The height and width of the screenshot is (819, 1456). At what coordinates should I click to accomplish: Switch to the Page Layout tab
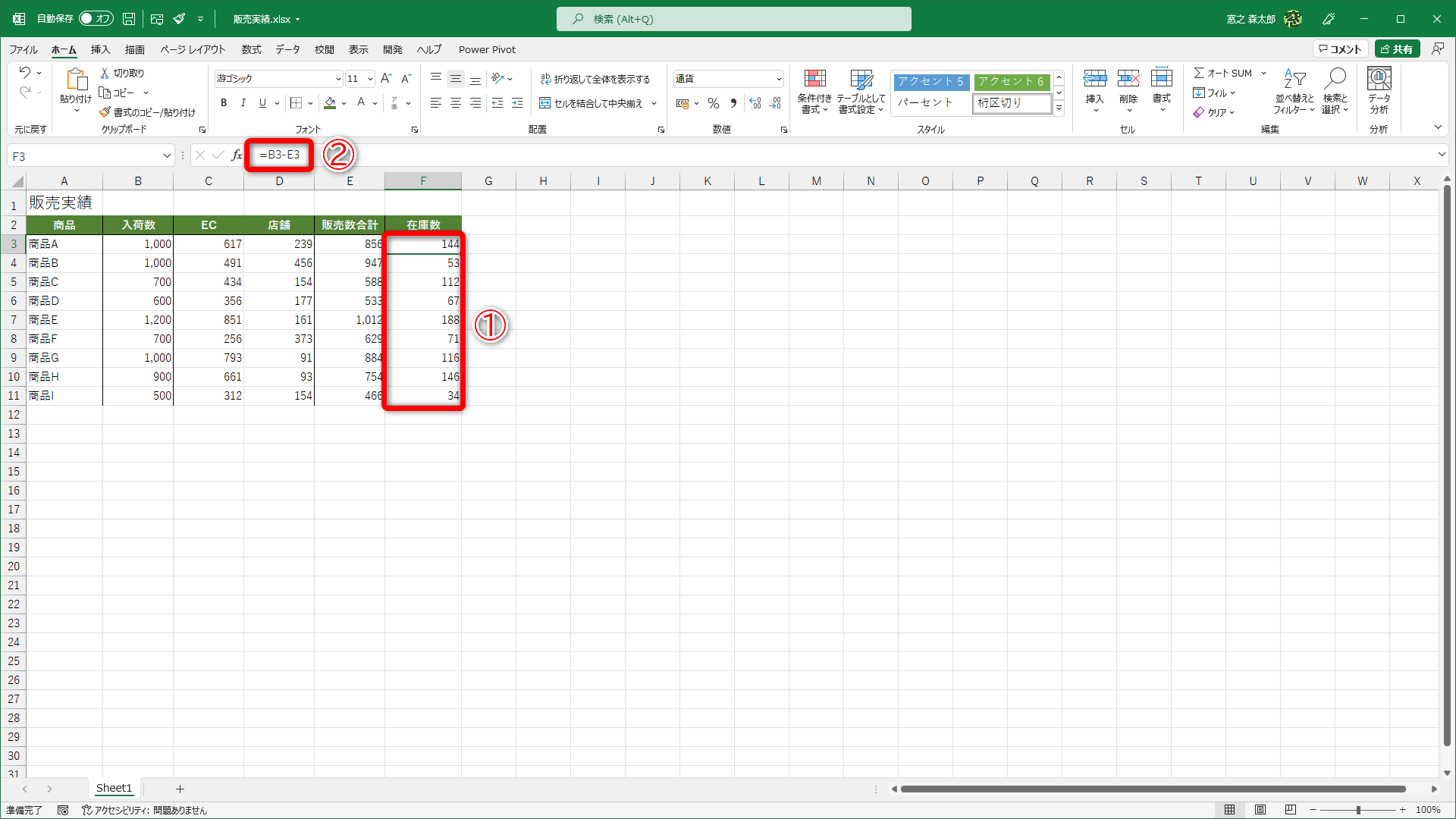[x=193, y=49]
